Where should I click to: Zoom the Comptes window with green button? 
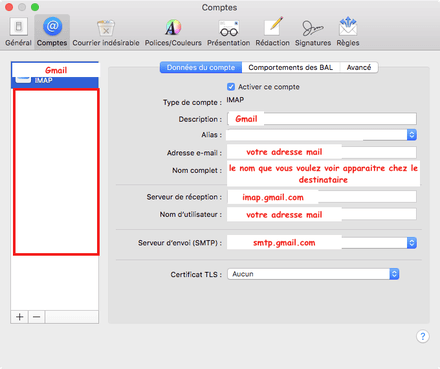point(35,7)
